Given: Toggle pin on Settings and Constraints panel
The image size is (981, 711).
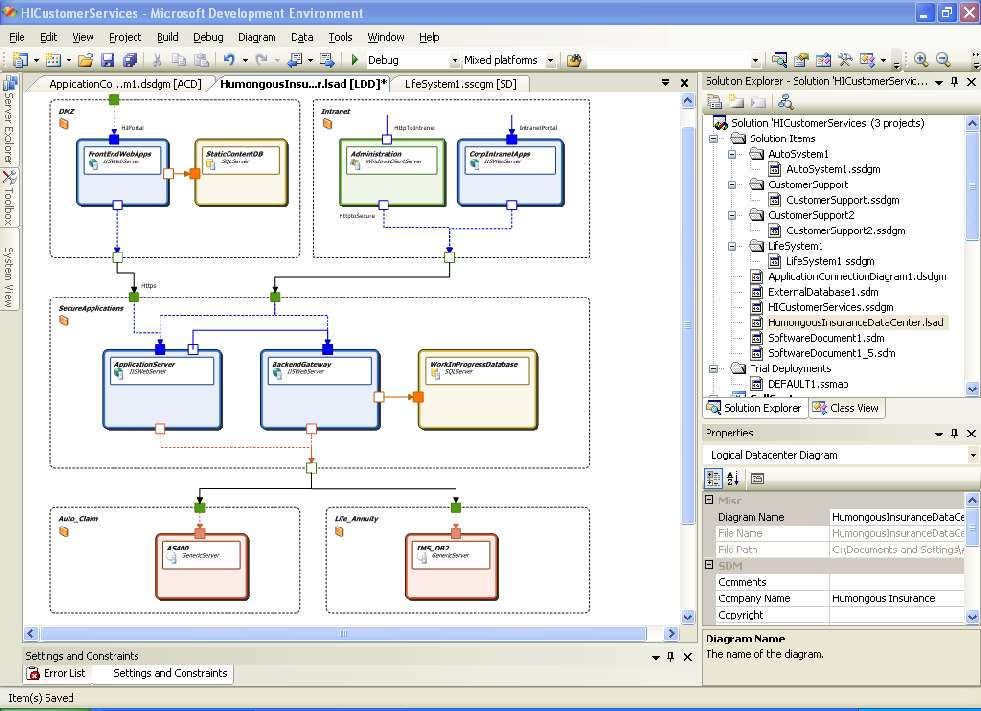Looking at the screenshot, I should pos(671,657).
